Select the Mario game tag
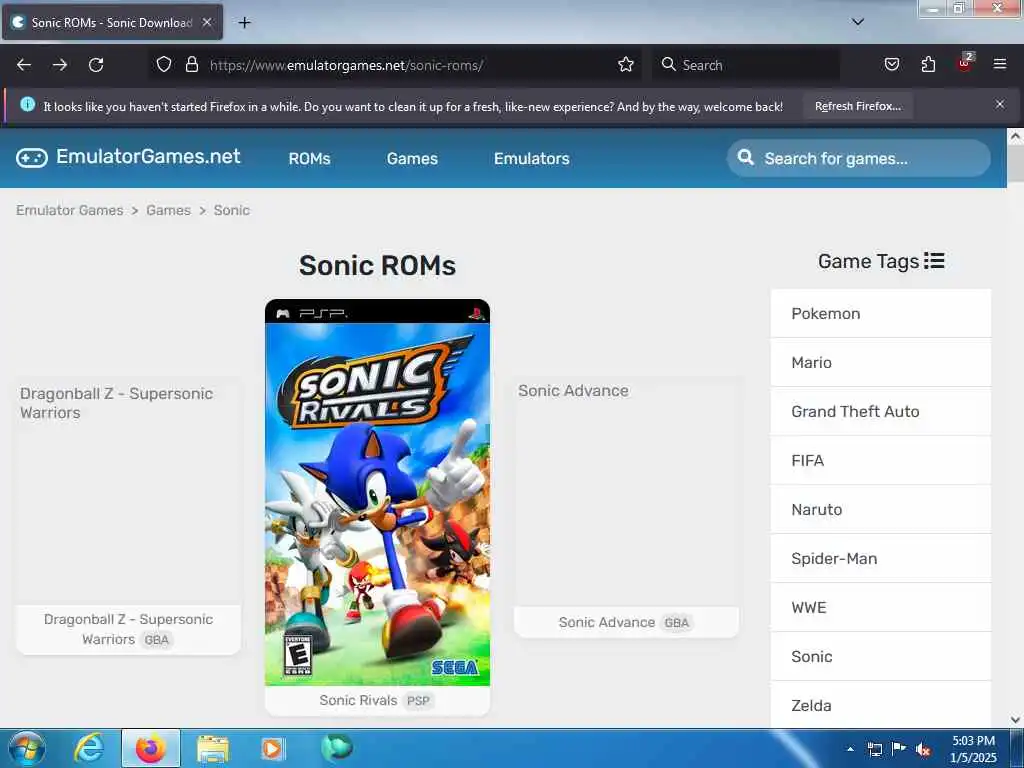The image size is (1024, 768). coord(880,362)
